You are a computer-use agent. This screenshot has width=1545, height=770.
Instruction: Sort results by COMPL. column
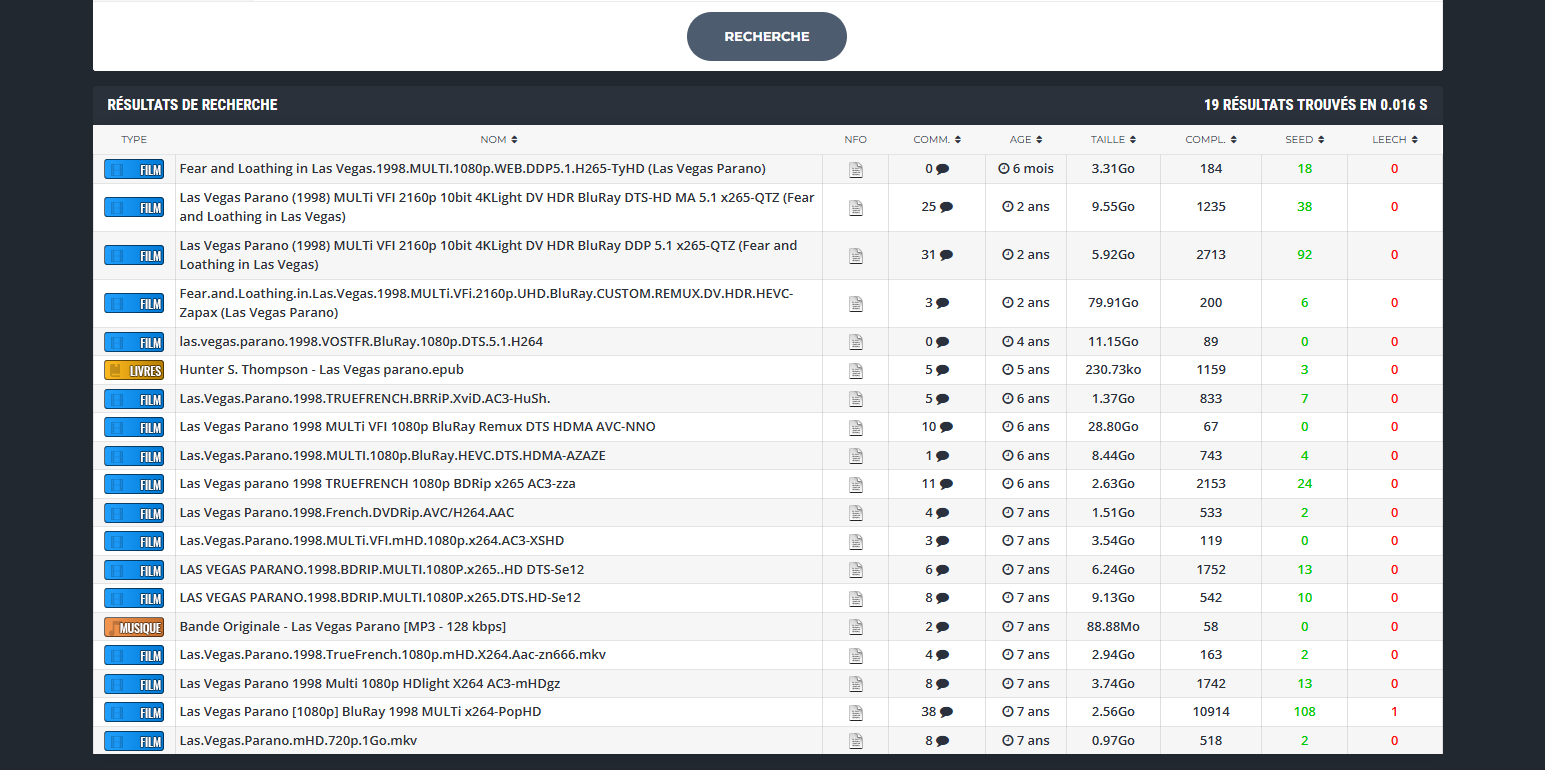click(1212, 140)
